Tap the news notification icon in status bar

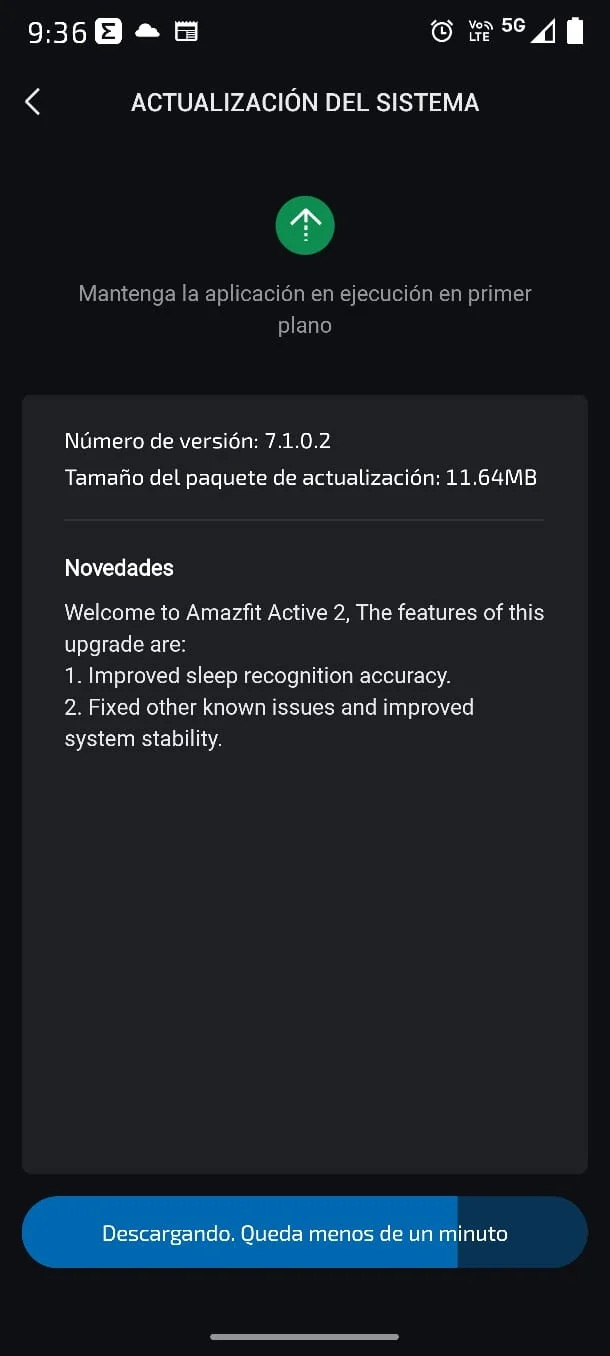186,31
